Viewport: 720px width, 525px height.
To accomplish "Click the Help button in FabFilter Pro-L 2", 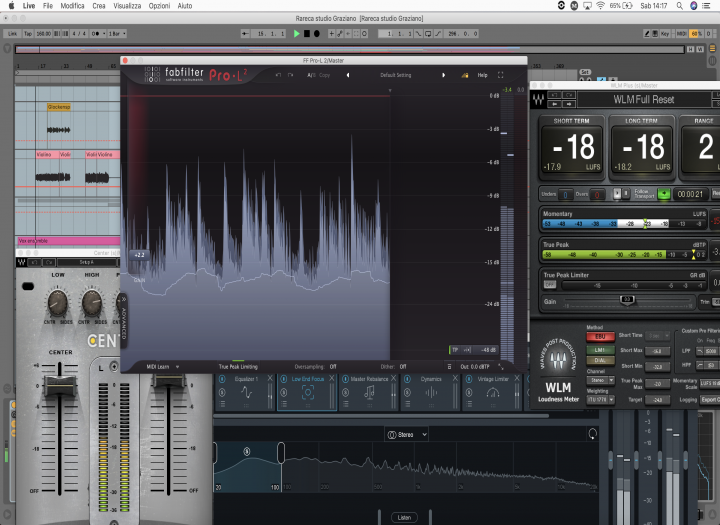I will pyautogui.click(x=482, y=75).
